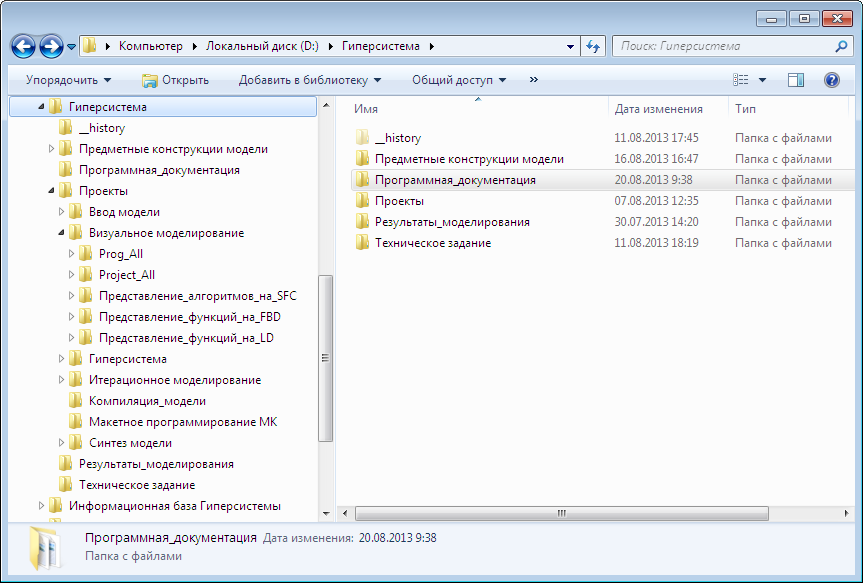Viewport: 863px width, 583px height.
Task: Change the view with the view icon
Action: click(x=740, y=80)
